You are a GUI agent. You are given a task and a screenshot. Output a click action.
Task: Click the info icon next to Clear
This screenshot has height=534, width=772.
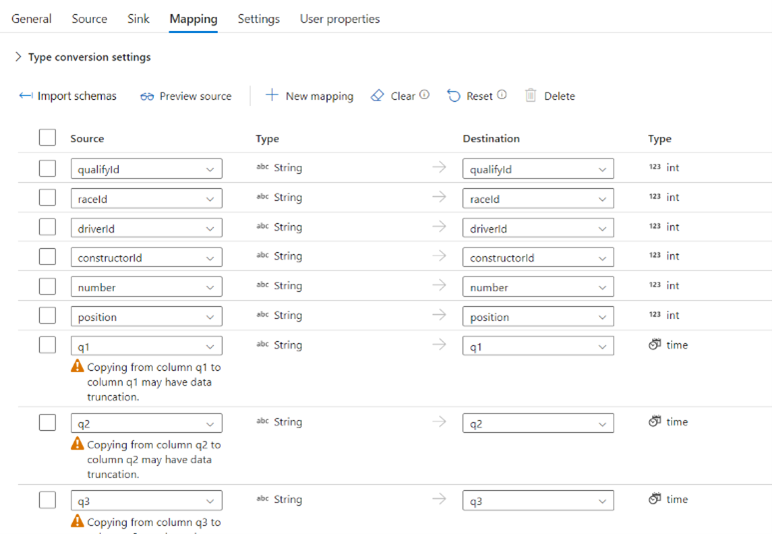click(x=425, y=95)
